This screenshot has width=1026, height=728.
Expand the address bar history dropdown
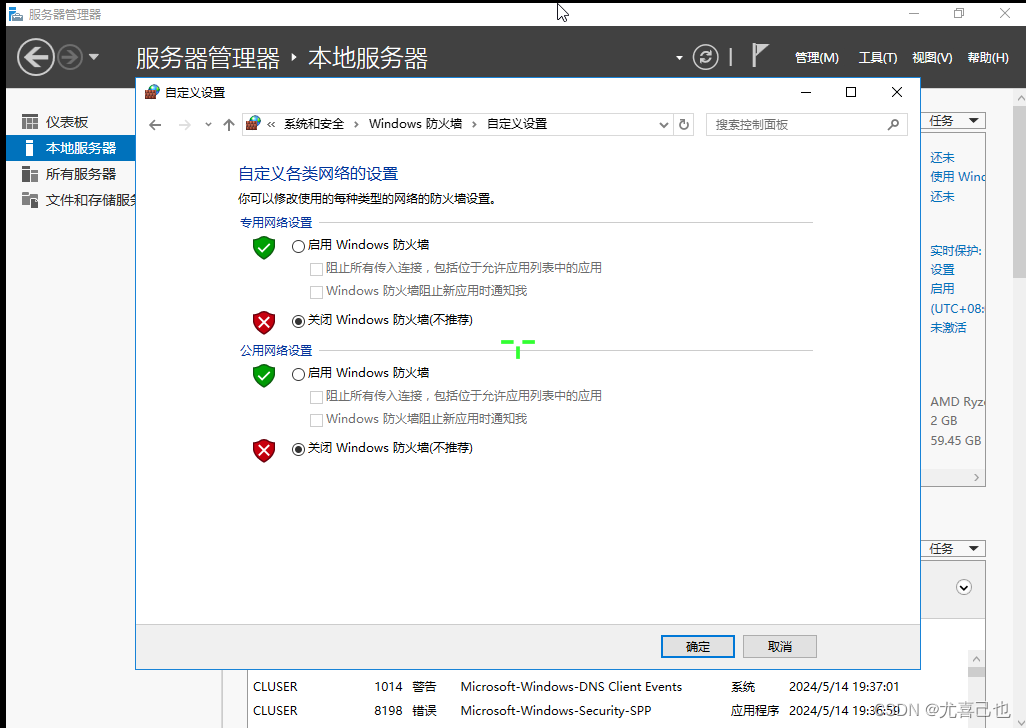663,124
